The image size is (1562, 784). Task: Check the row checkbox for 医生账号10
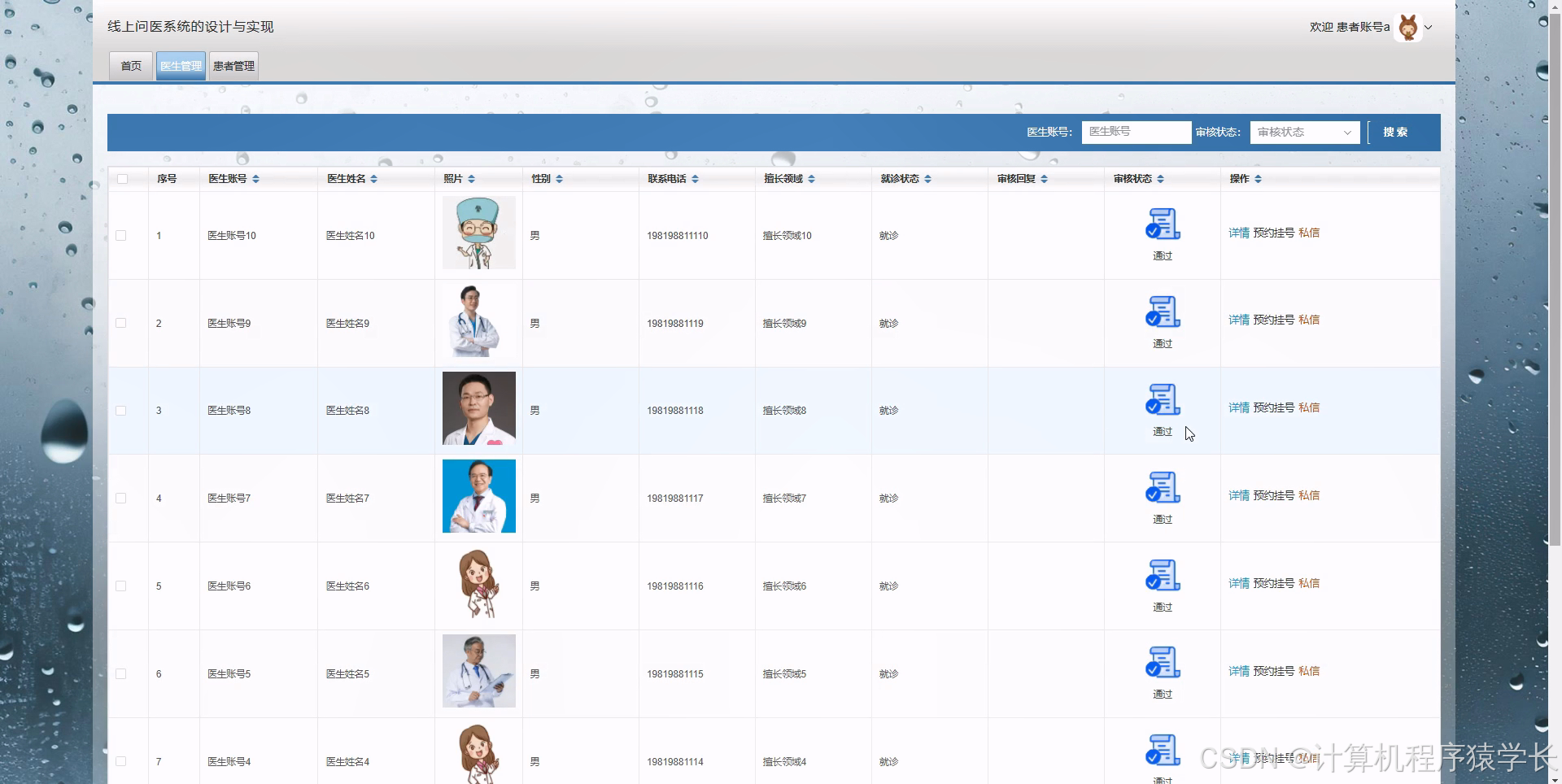point(120,235)
